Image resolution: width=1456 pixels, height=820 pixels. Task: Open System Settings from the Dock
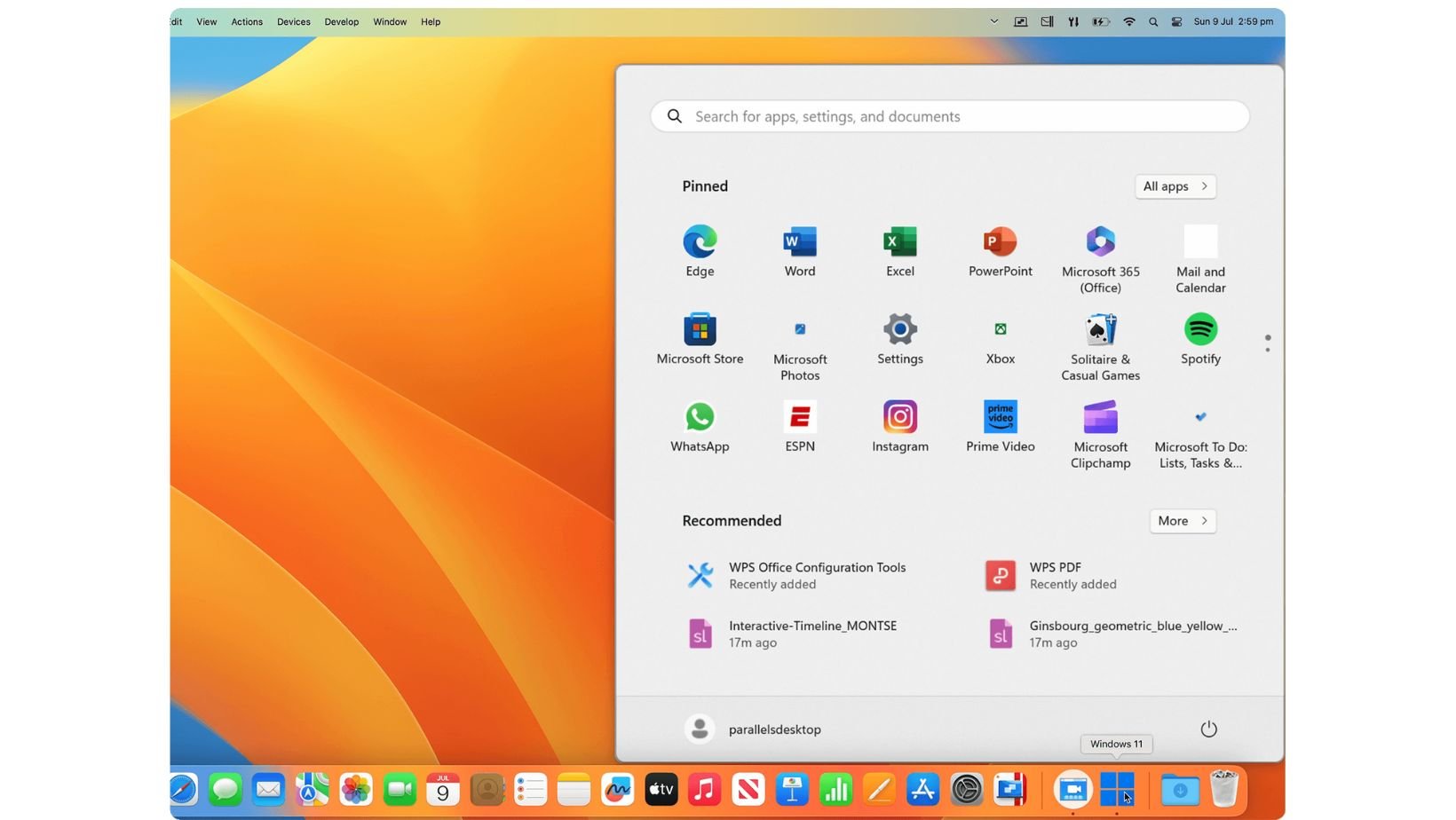pyautogui.click(x=966, y=789)
